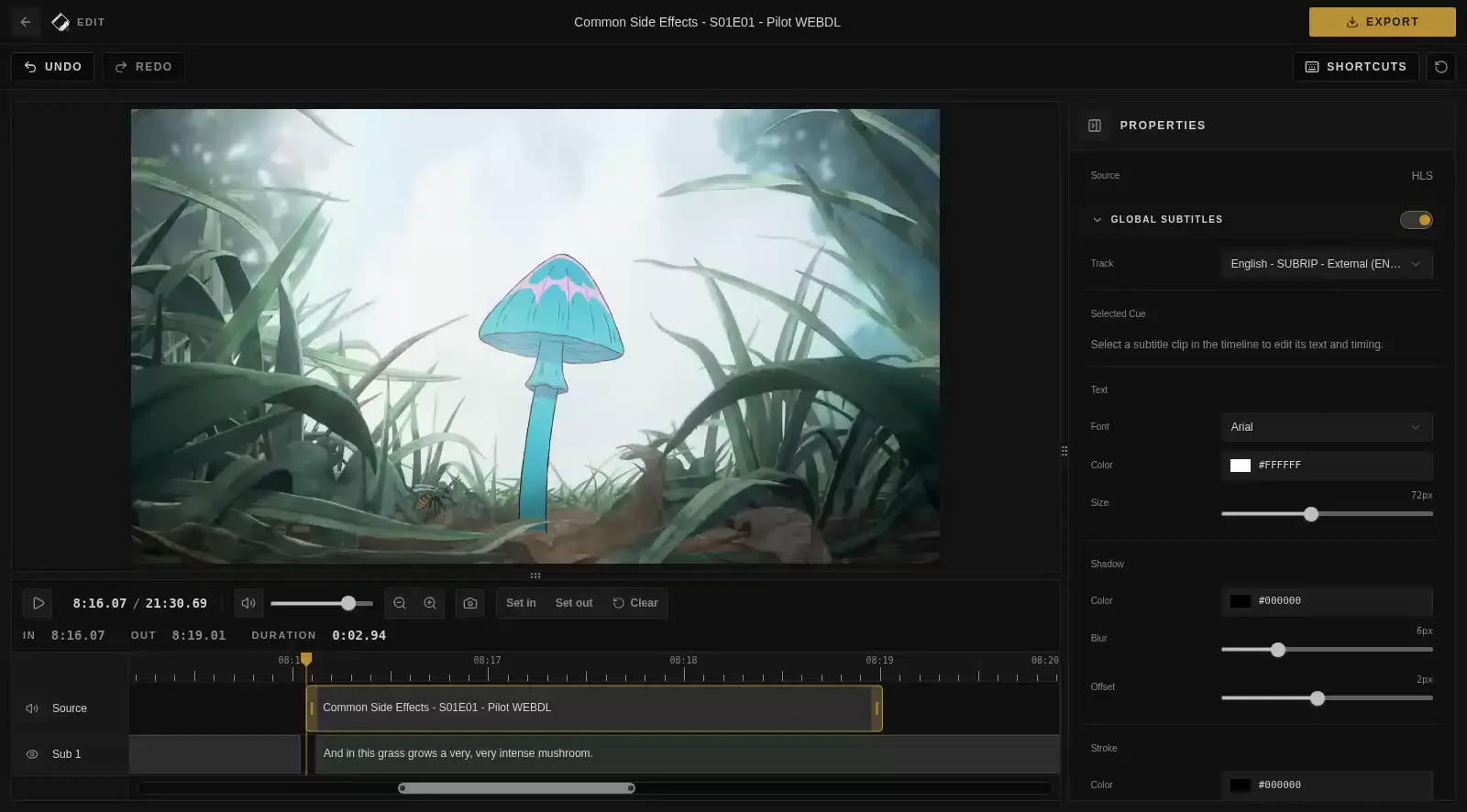Image resolution: width=1467 pixels, height=812 pixels.
Task: Play the video preview
Action: pyautogui.click(x=39, y=603)
